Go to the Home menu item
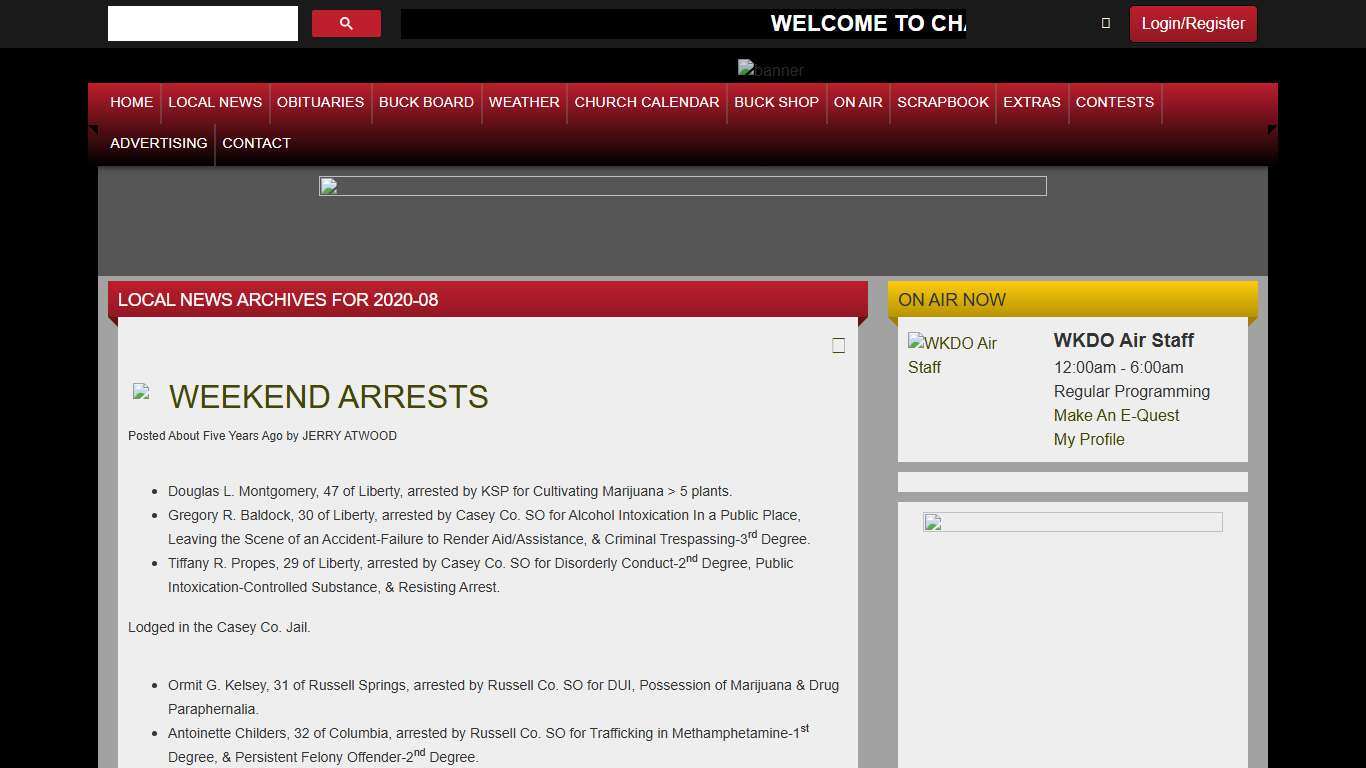Image resolution: width=1366 pixels, height=768 pixels. tap(131, 102)
